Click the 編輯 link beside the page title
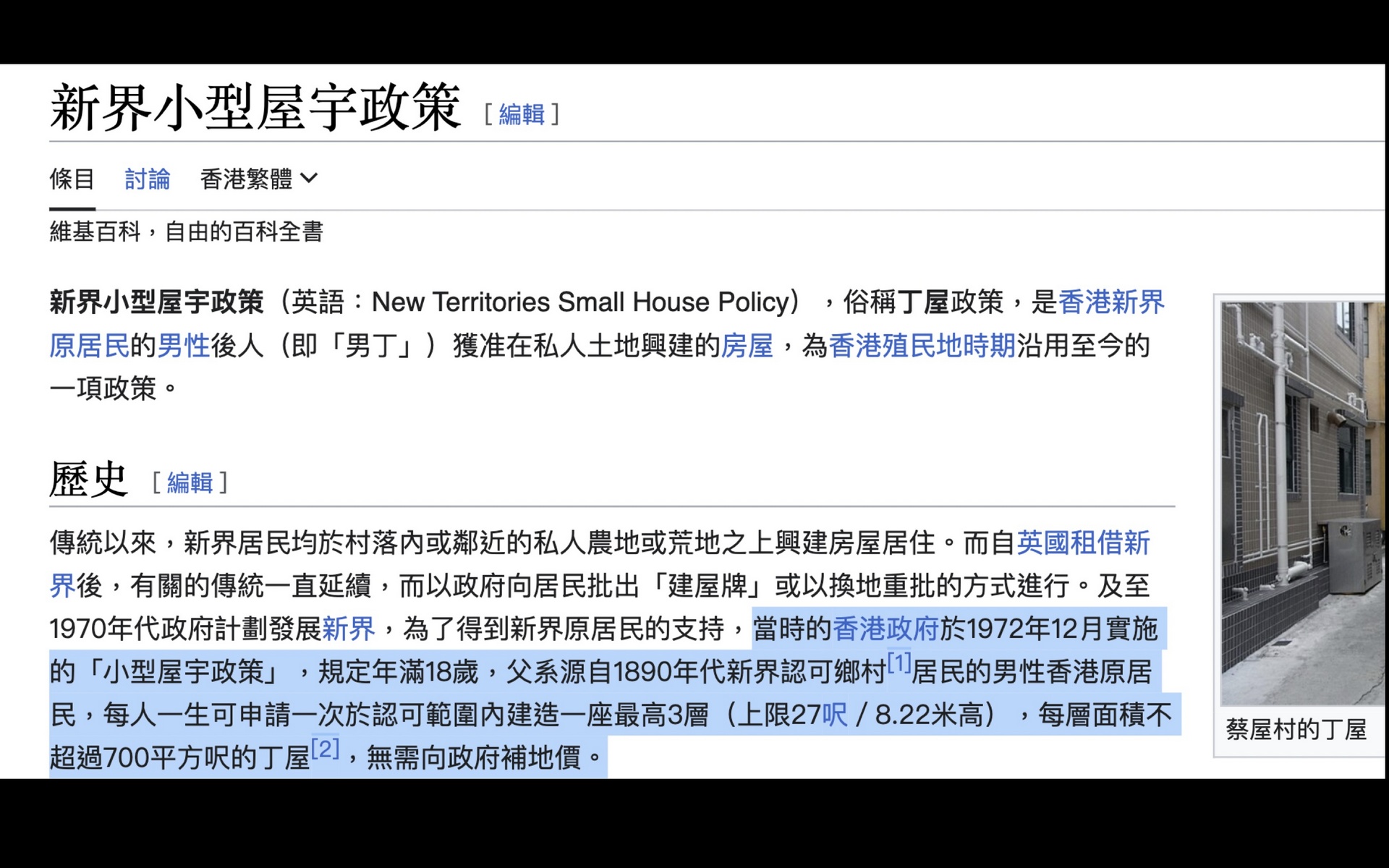Viewport: 1389px width, 868px height. pos(521,114)
